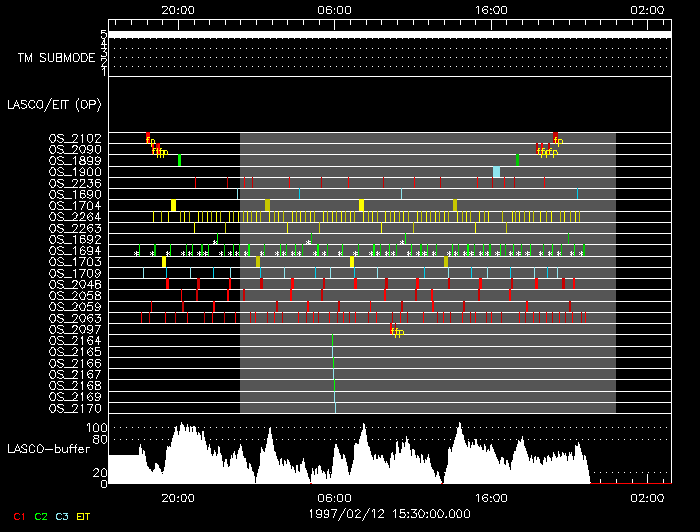Click the green C2 legend entry
Screen dimensions: 700x532
tap(41, 516)
